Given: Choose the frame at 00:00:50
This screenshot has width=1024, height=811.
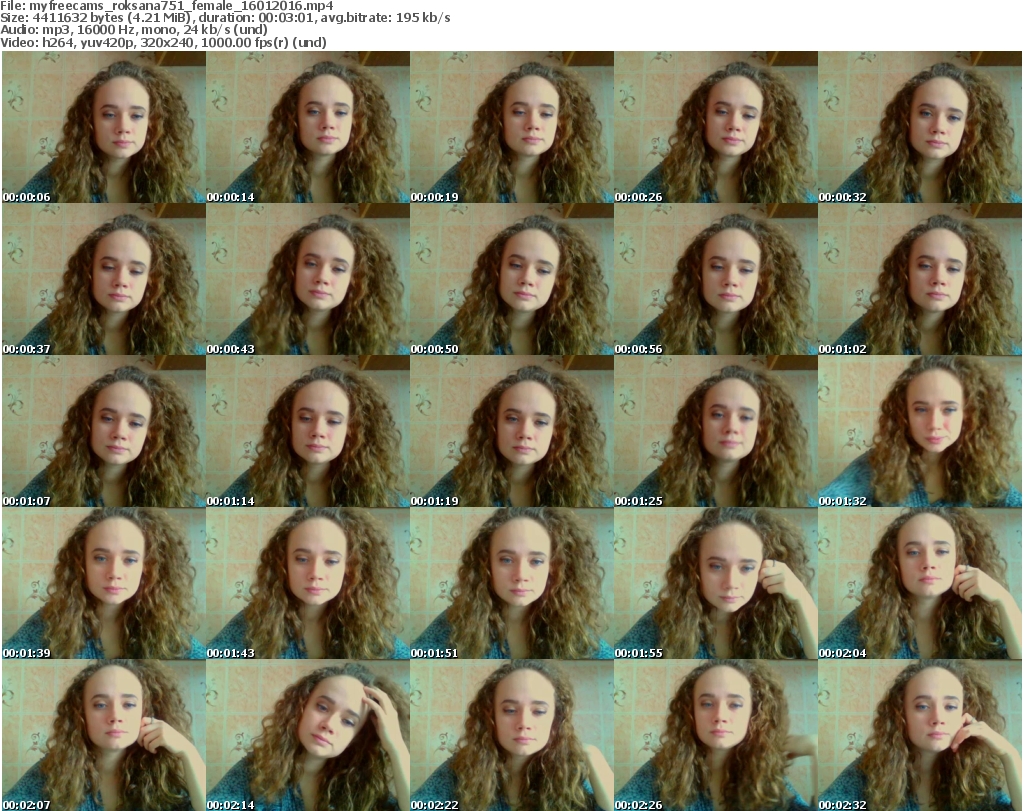Looking at the screenshot, I should click(511, 279).
